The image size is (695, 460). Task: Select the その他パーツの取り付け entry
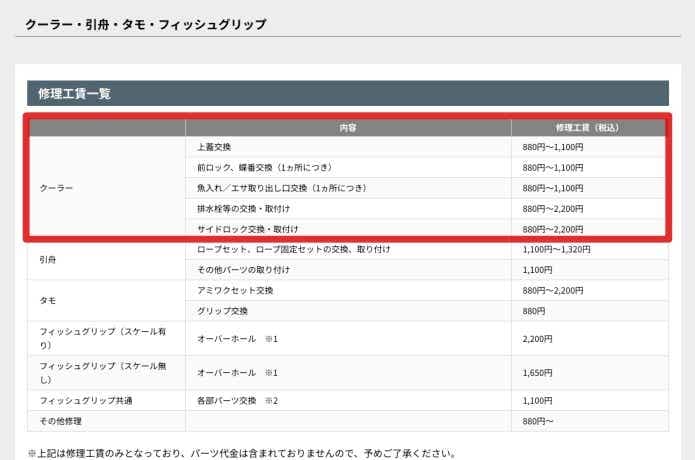pyautogui.click(x=245, y=270)
